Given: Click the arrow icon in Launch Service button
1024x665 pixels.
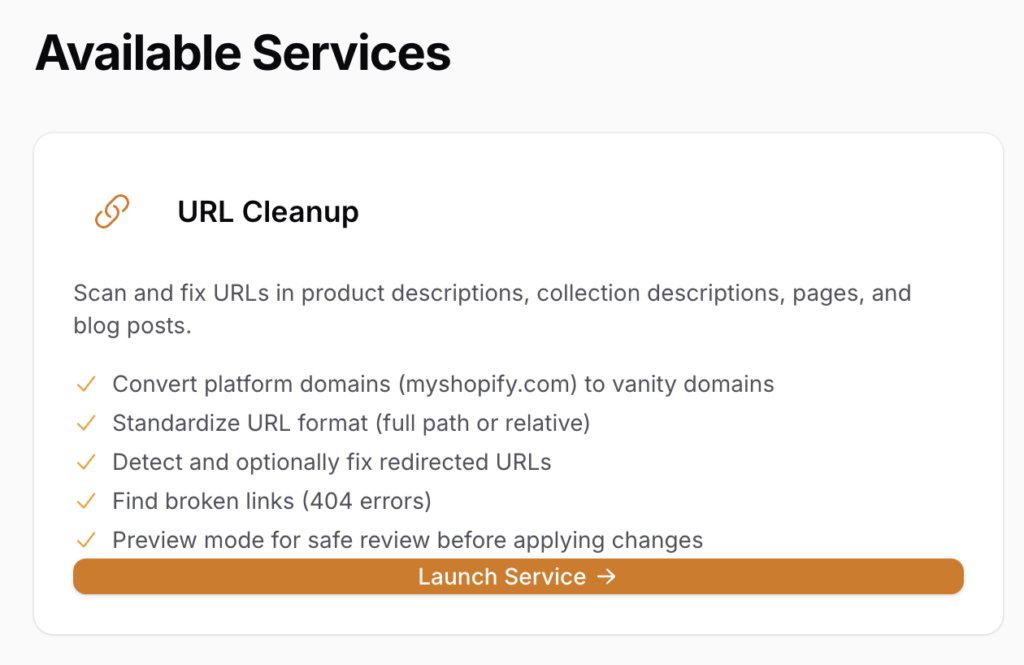Looking at the screenshot, I should 606,577.
